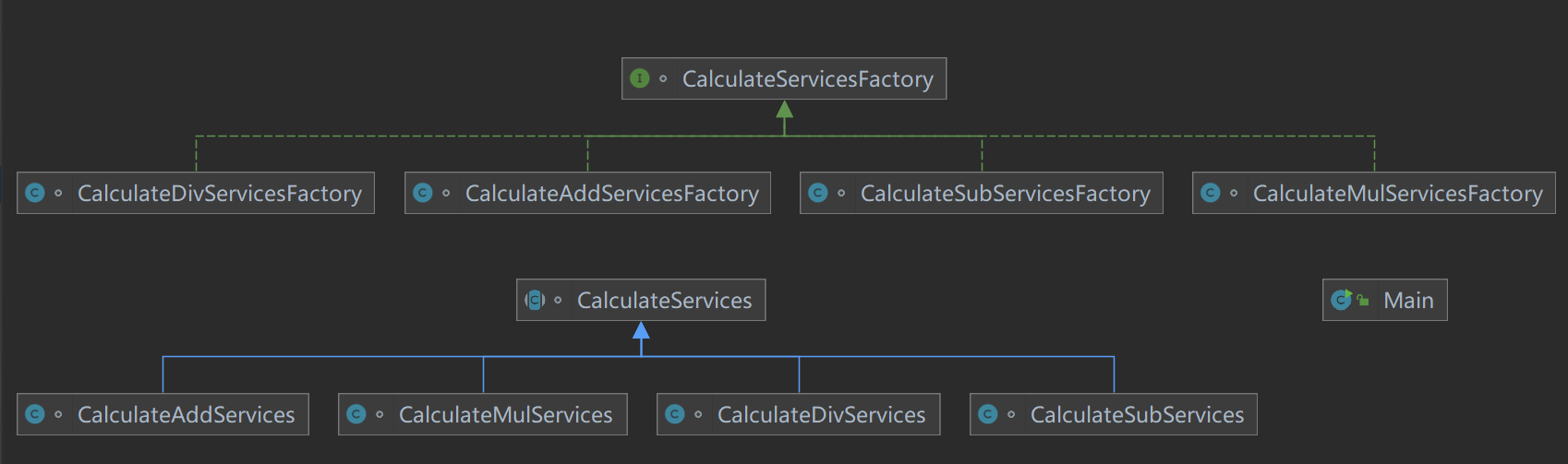Click the class icon on CalculateSubServicesFactory
Screen dimensions: 1568x464
[x=818, y=193]
